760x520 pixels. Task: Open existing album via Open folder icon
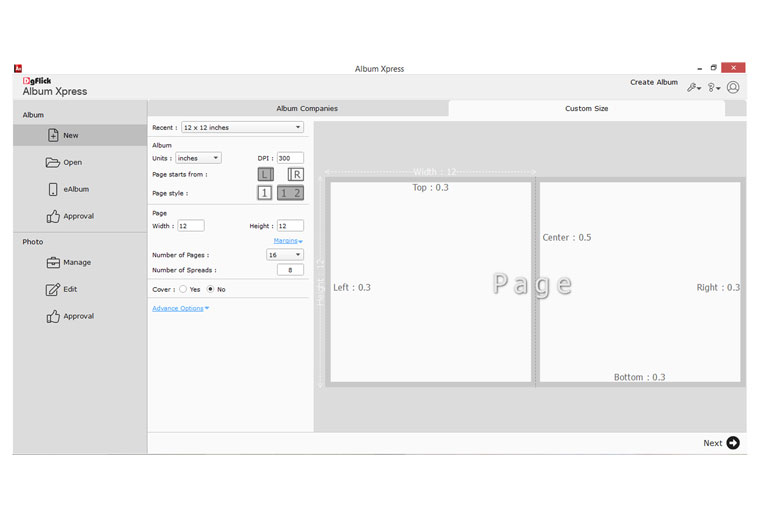point(52,162)
